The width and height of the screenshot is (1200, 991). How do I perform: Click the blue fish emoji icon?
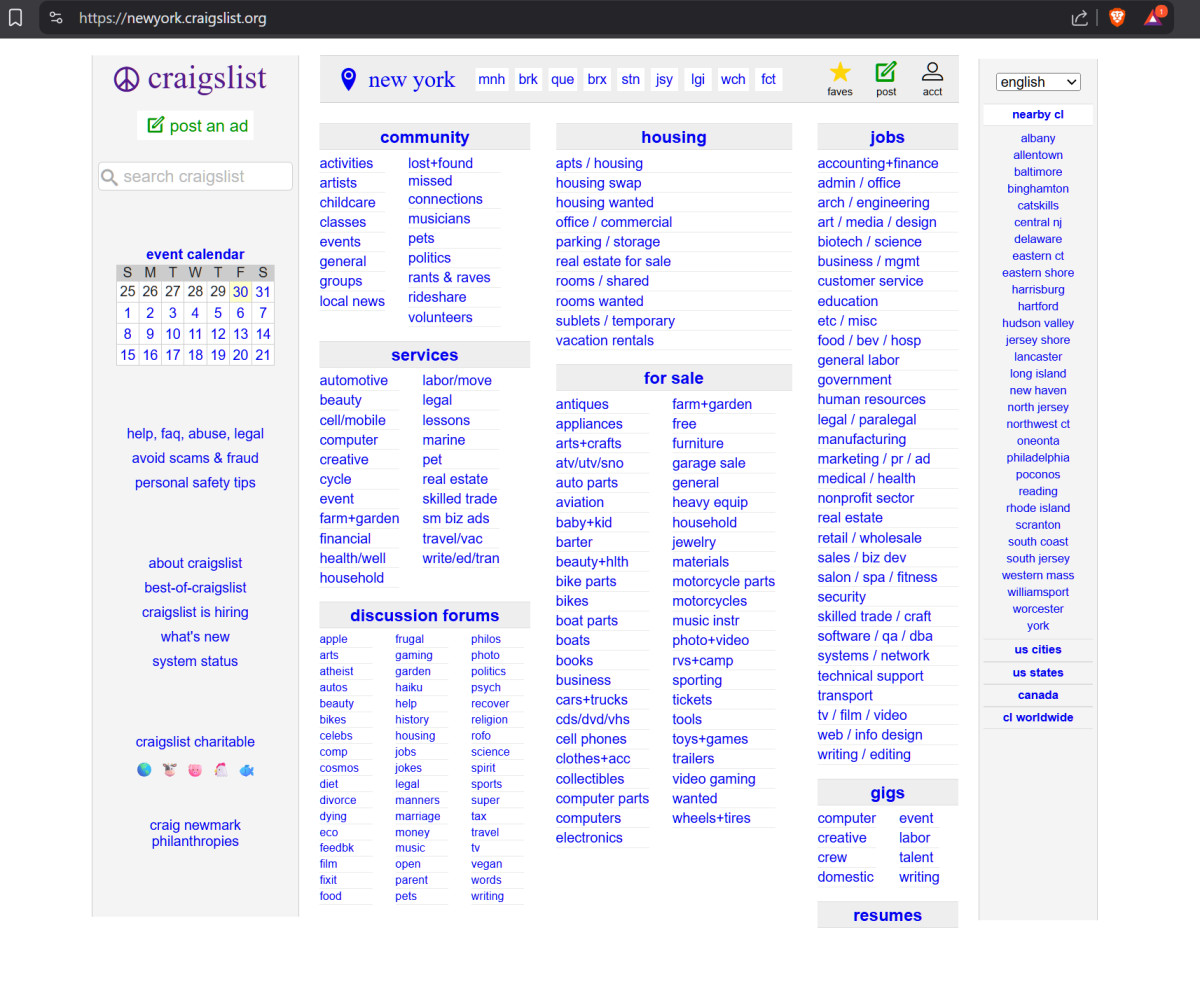(x=246, y=770)
